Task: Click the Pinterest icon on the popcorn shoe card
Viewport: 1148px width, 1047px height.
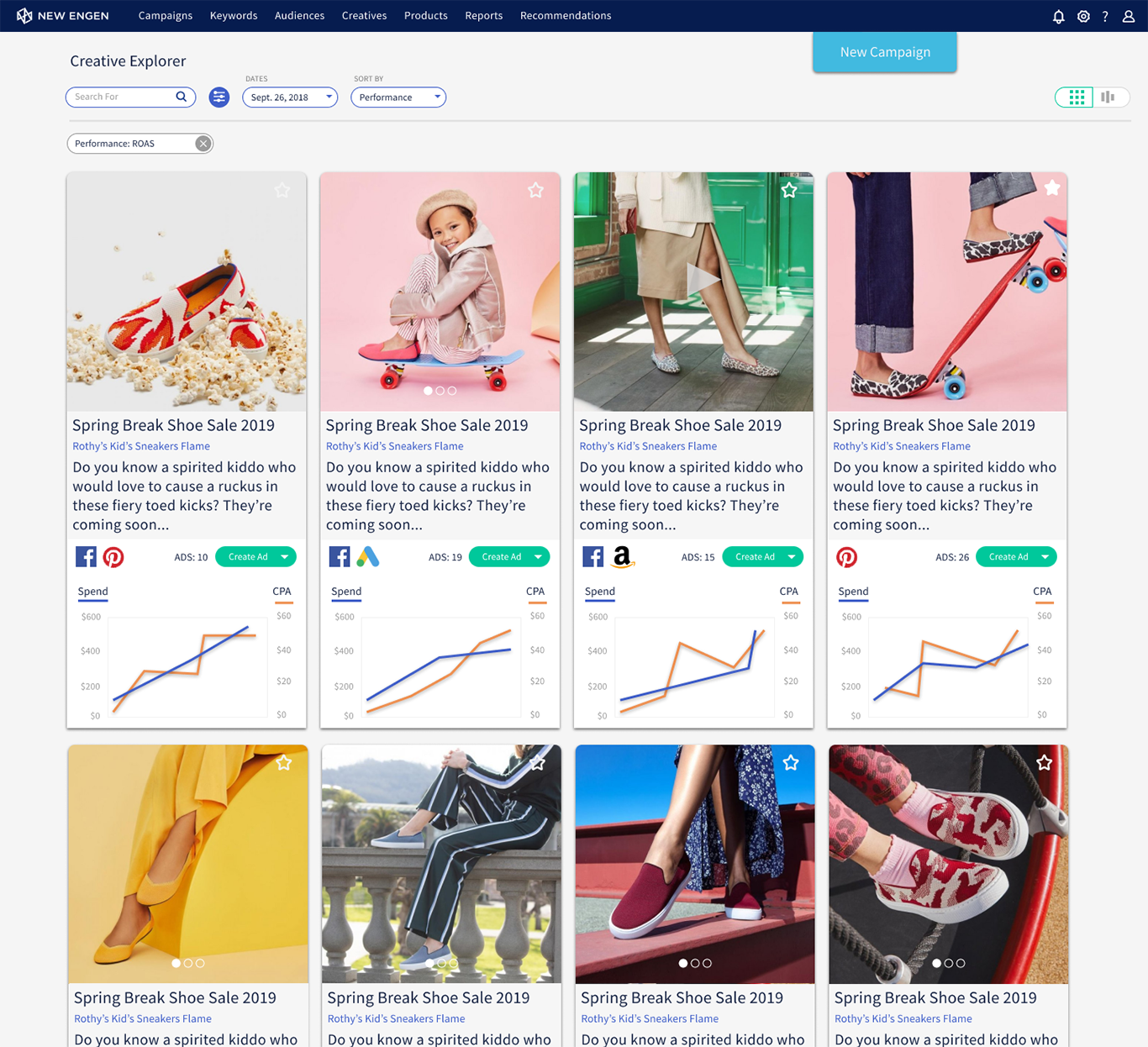Action: coord(113,557)
